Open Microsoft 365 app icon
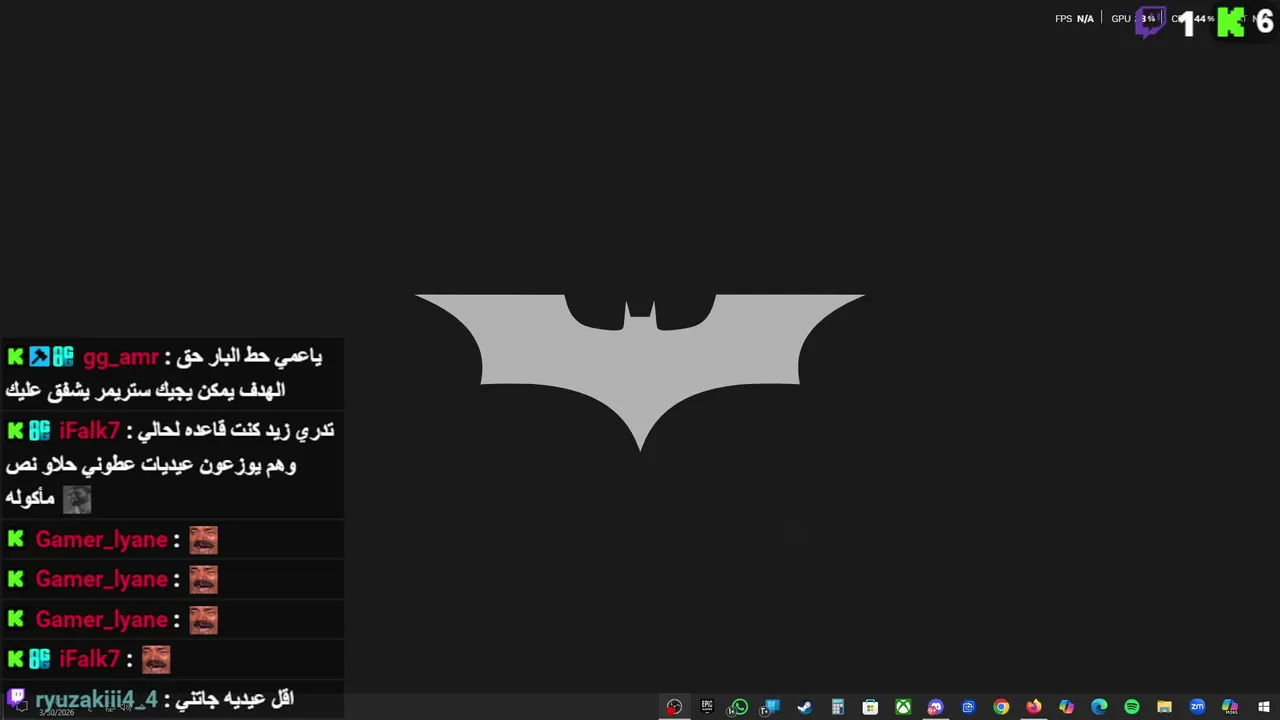Image resolution: width=1280 pixels, height=720 pixels. [x=1230, y=707]
